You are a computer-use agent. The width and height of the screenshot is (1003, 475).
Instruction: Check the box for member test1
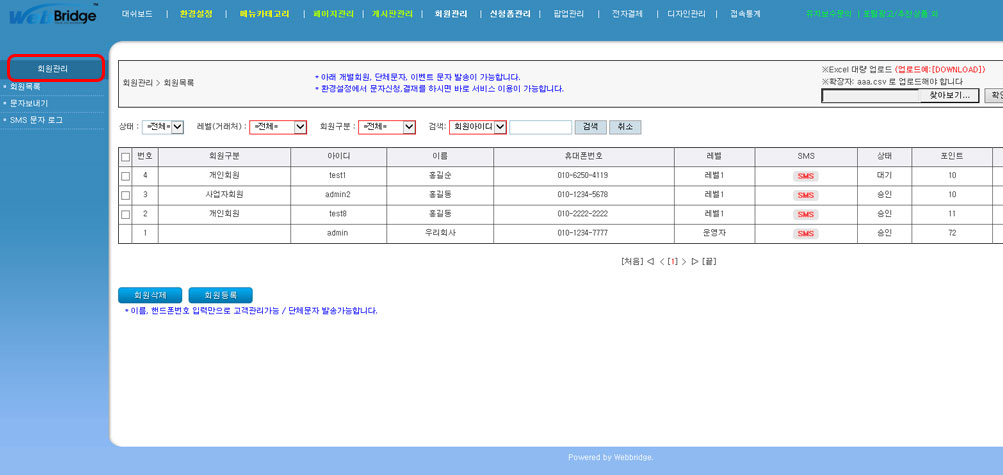point(125,176)
